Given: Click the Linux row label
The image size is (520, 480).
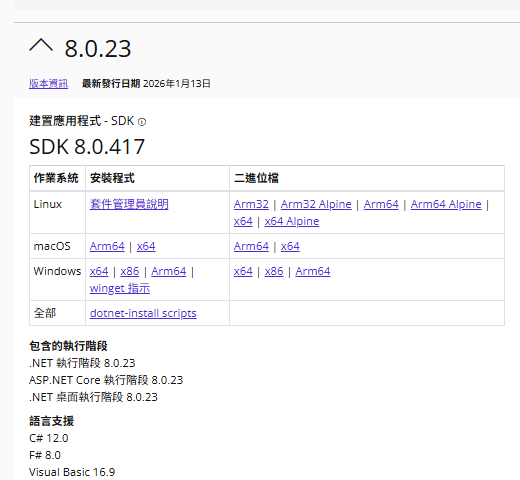Looking at the screenshot, I should [48, 204].
